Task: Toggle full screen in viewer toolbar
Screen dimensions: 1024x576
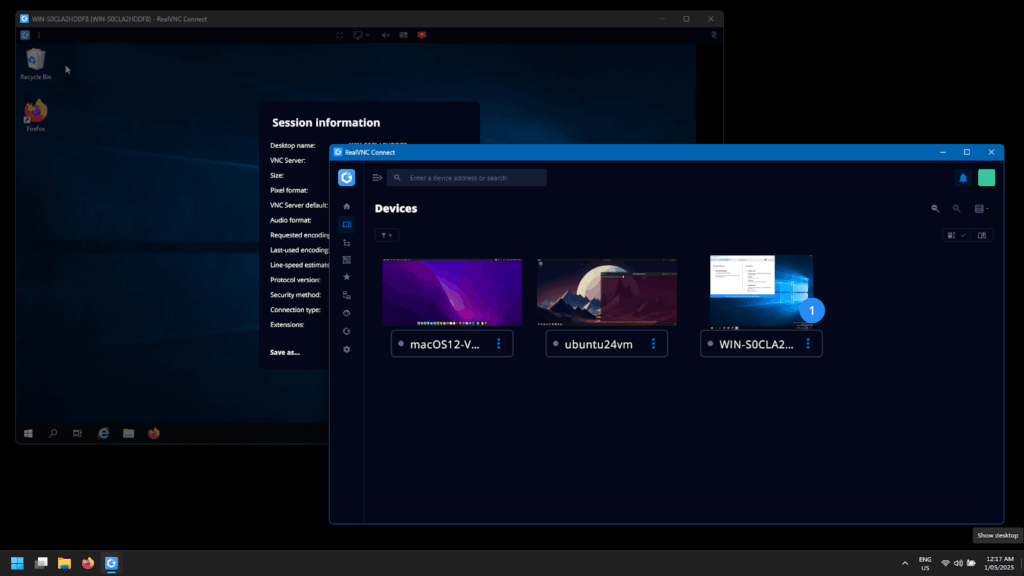Action: (x=340, y=35)
